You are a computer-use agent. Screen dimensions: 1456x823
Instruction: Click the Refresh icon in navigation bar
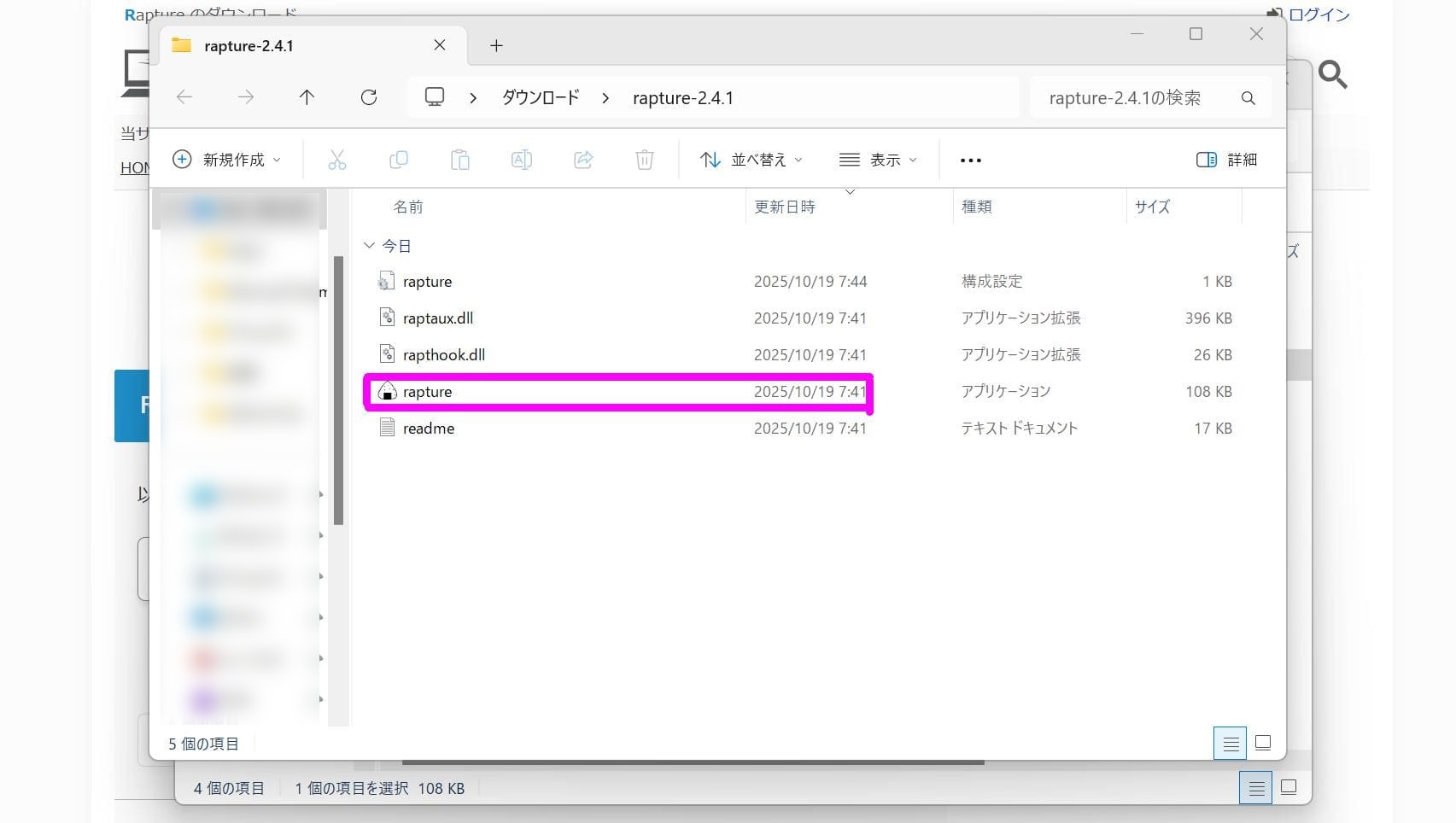(x=369, y=97)
